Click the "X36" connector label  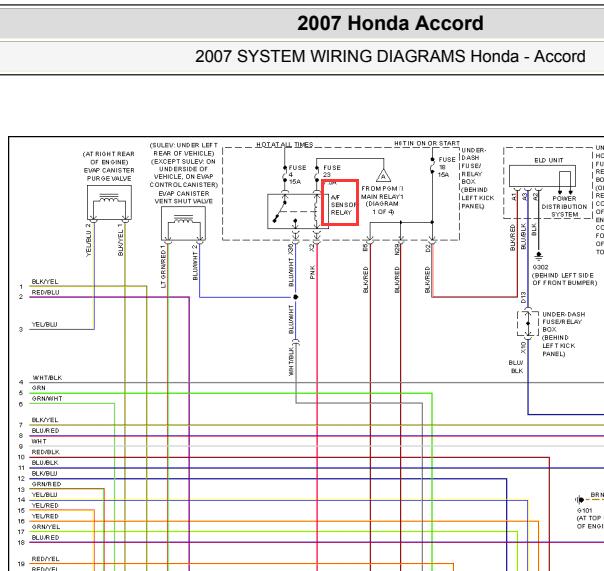click(x=291, y=249)
